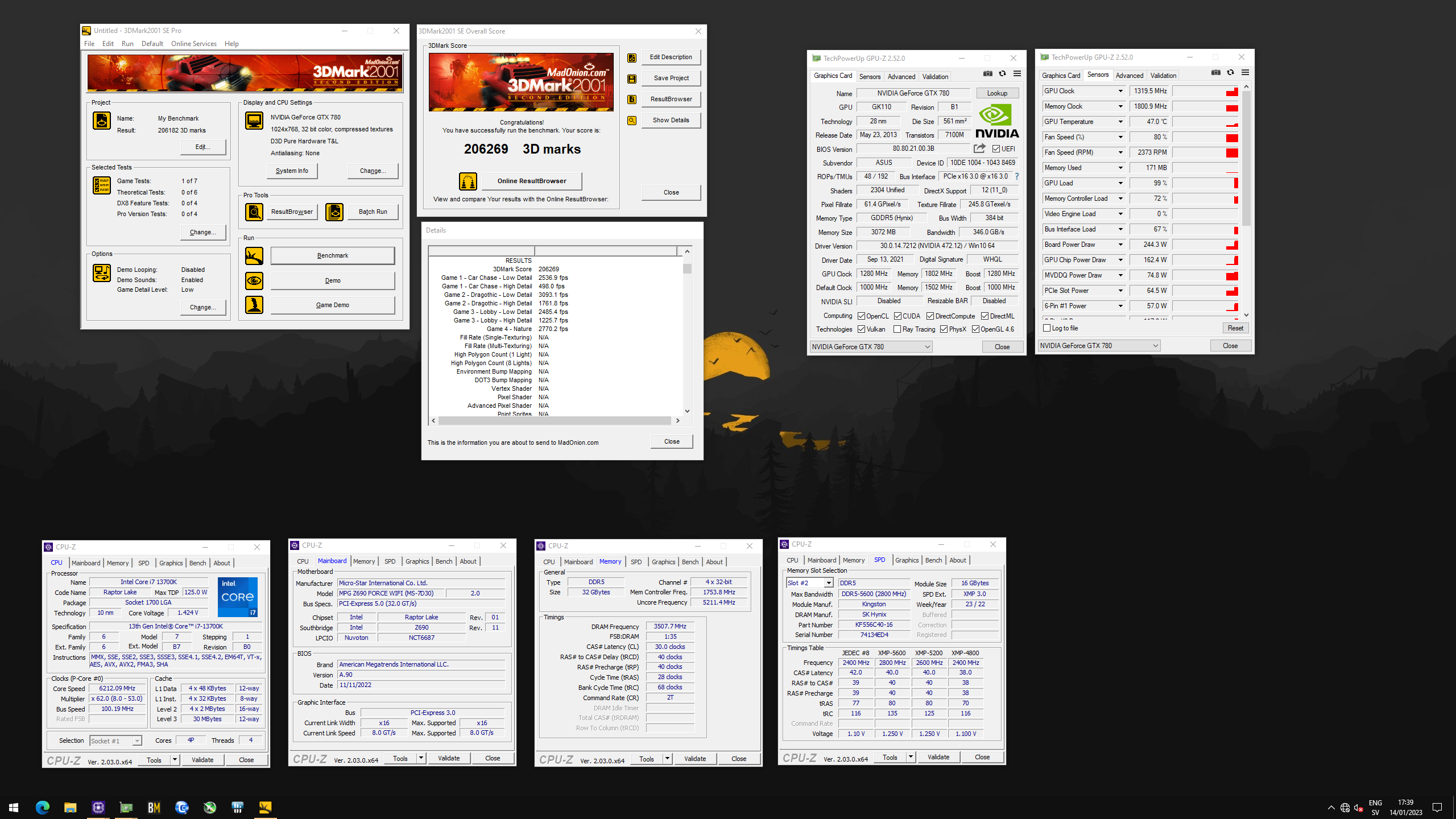This screenshot has width=1456, height=819.
Task: Click the Game Demo icon in 3DMark2001
Action: pyautogui.click(x=254, y=305)
